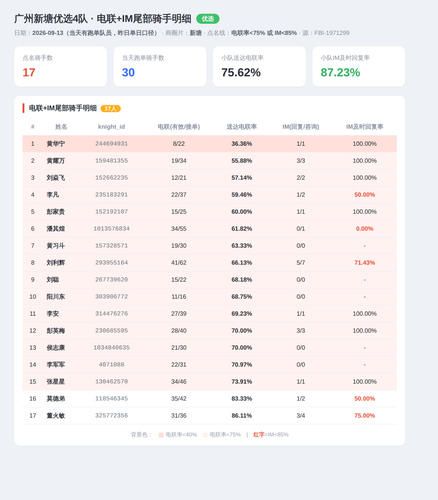Click the threshold text 电联率<75% 或 IM<85%
The image size is (438, 500).
pos(264,33)
